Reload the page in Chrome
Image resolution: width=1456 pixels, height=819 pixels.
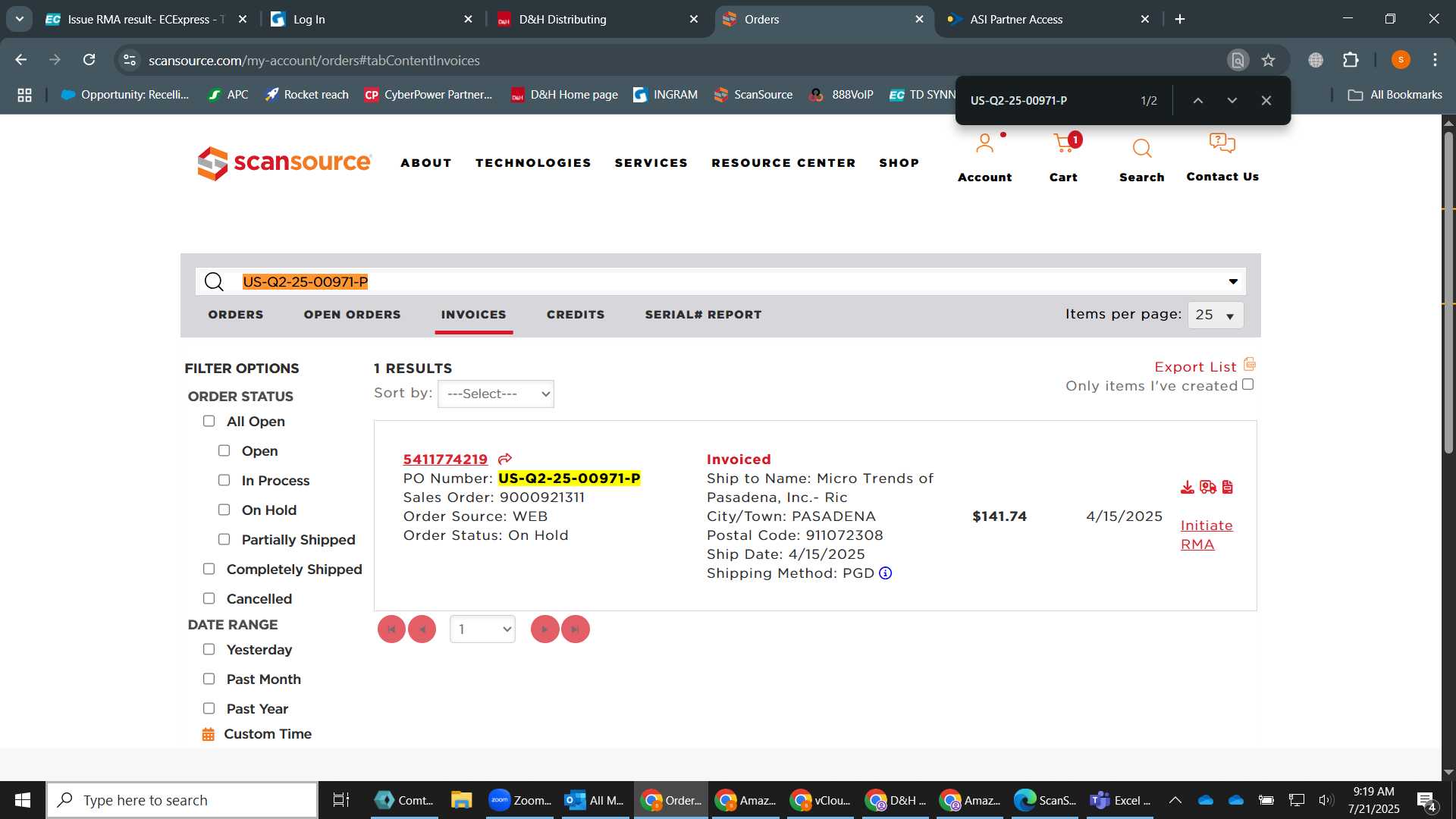89,60
